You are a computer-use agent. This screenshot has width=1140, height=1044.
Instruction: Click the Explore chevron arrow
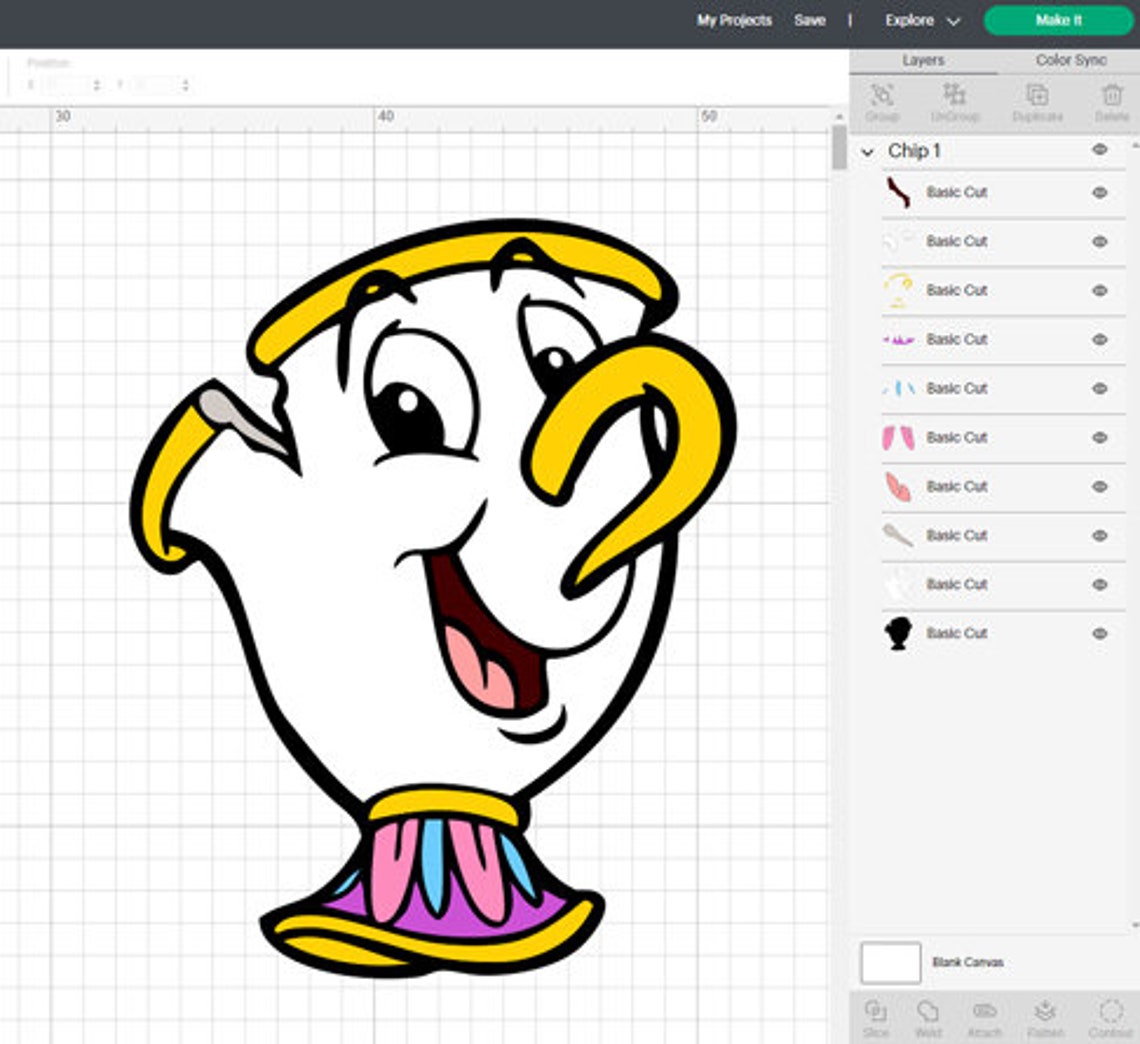pos(953,22)
